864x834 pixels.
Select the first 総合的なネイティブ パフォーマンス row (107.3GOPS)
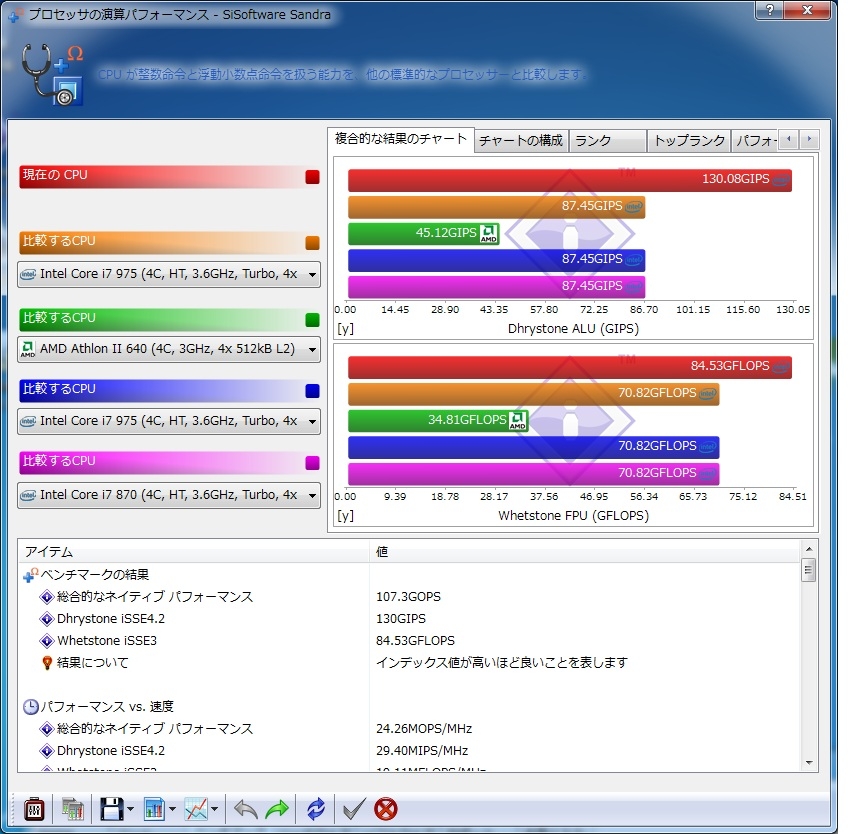click(408, 597)
